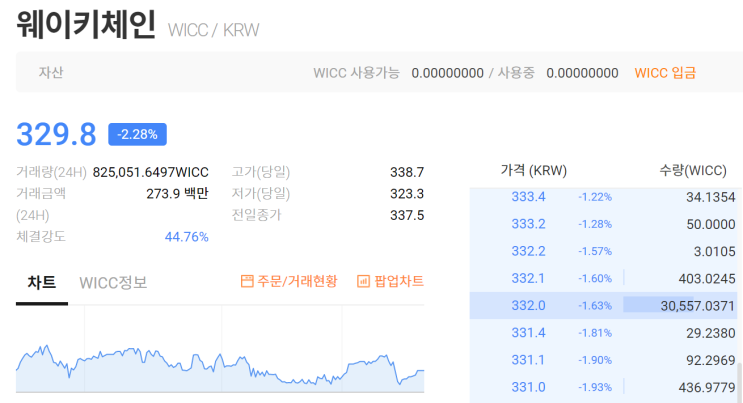Select order book price 333.4
Screen dimensions: 743x403
pyautogui.click(x=528, y=196)
